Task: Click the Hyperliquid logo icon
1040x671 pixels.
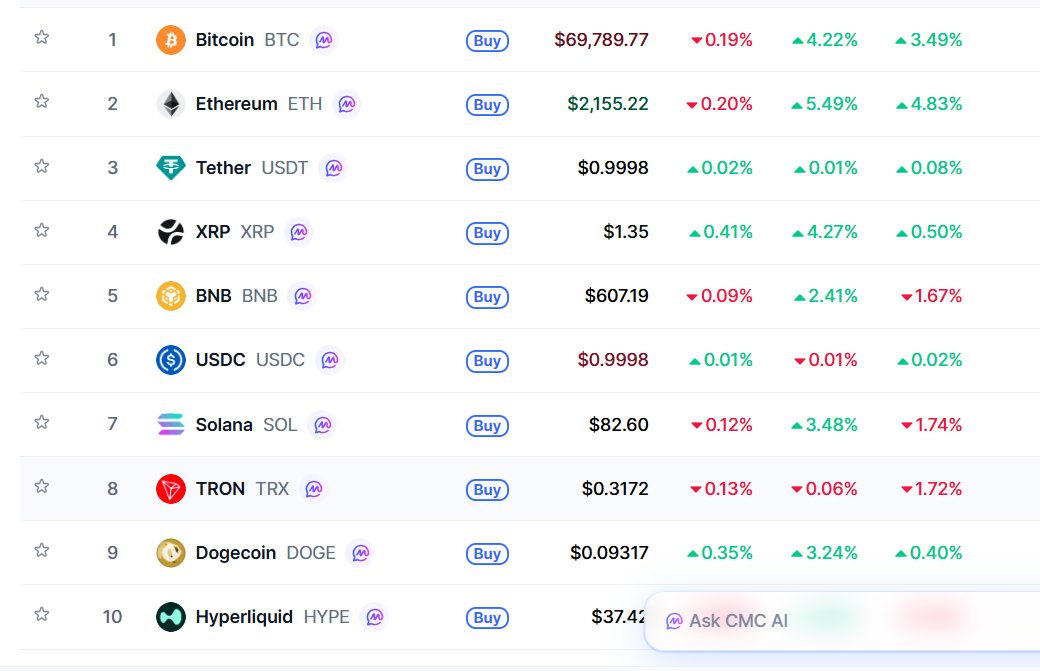Action: [171, 617]
